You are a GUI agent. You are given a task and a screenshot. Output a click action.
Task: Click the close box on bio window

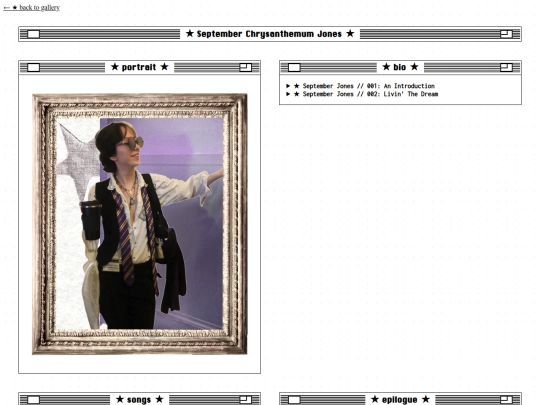coord(294,68)
